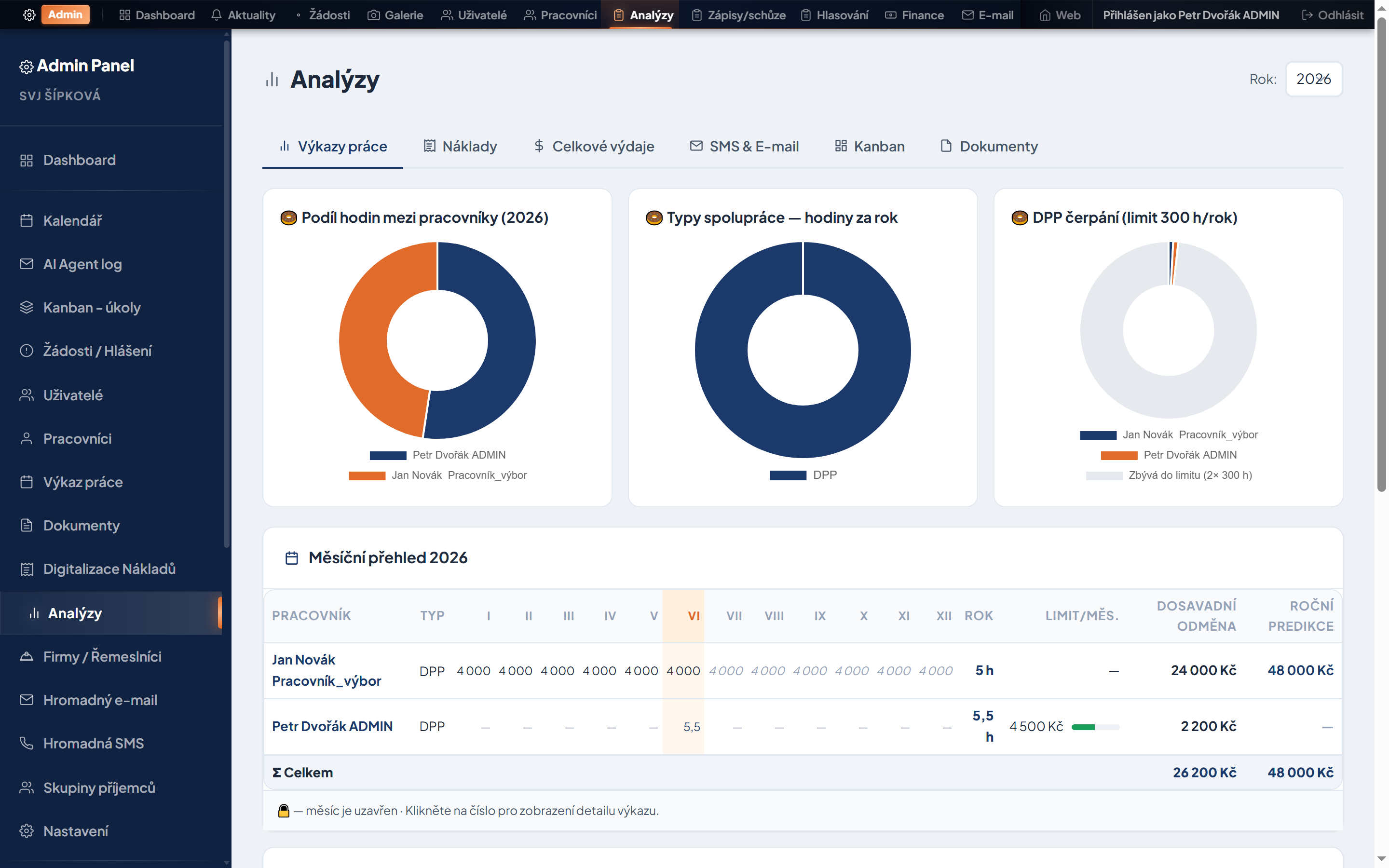The height and width of the screenshot is (868, 1389).
Task: Click Jan Novák's 4 000 value in month I
Action: click(x=474, y=671)
